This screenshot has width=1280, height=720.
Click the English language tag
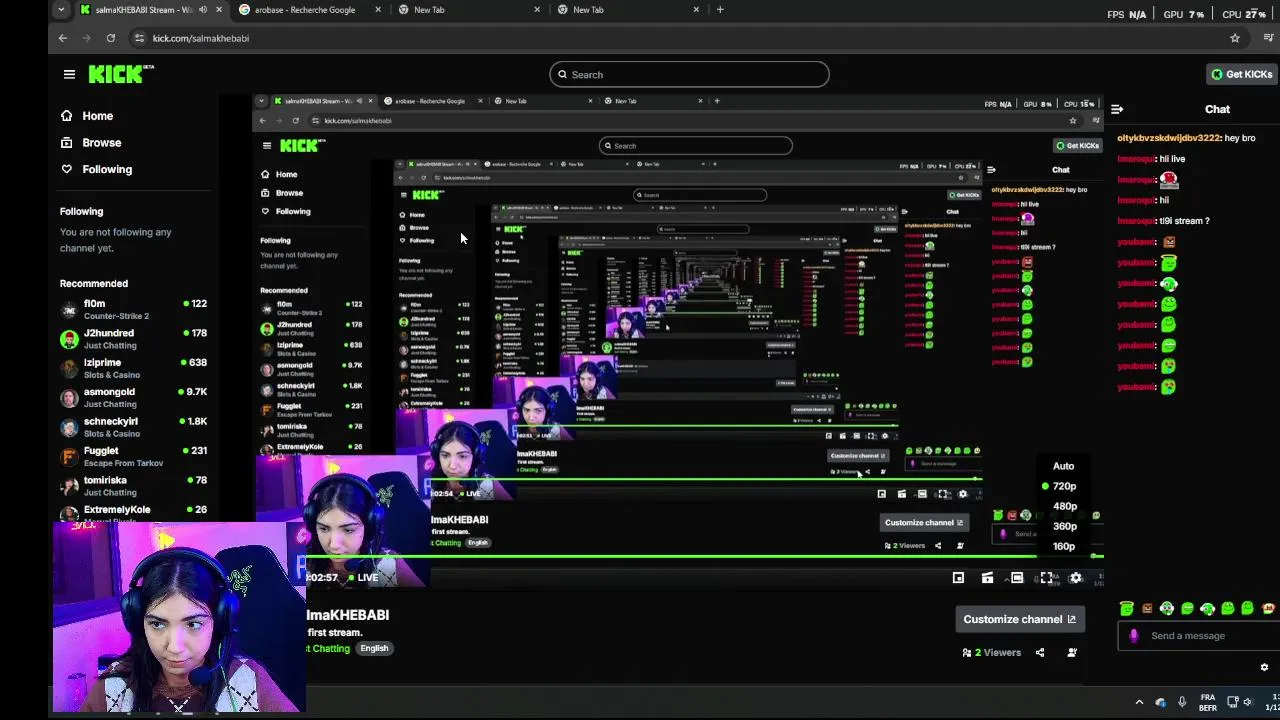374,649
